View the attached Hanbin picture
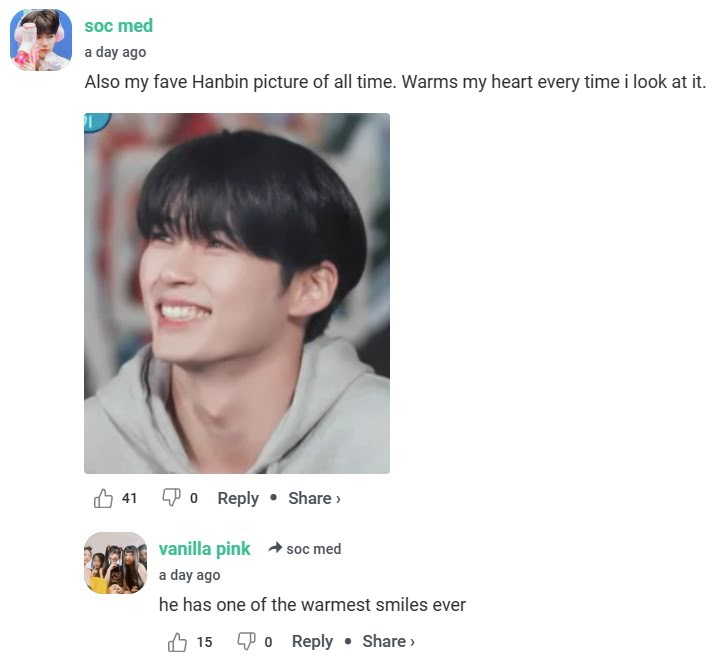Viewport: 723px width, 662px height. [237, 293]
